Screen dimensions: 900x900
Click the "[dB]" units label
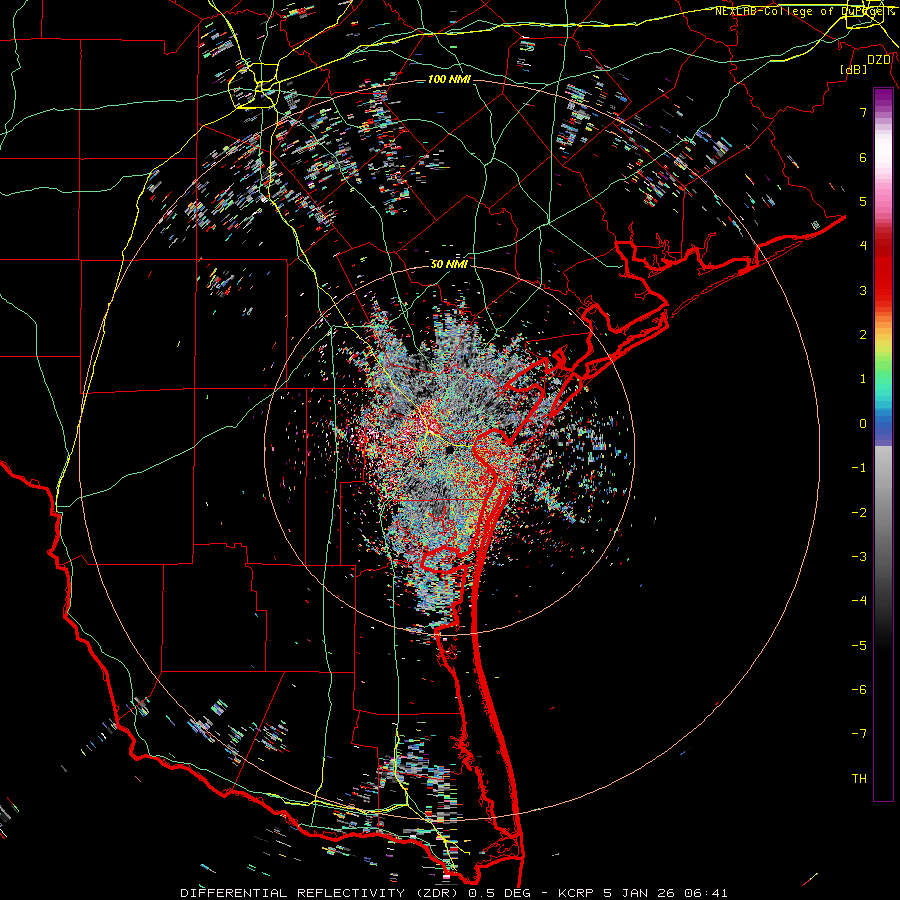pos(854,69)
